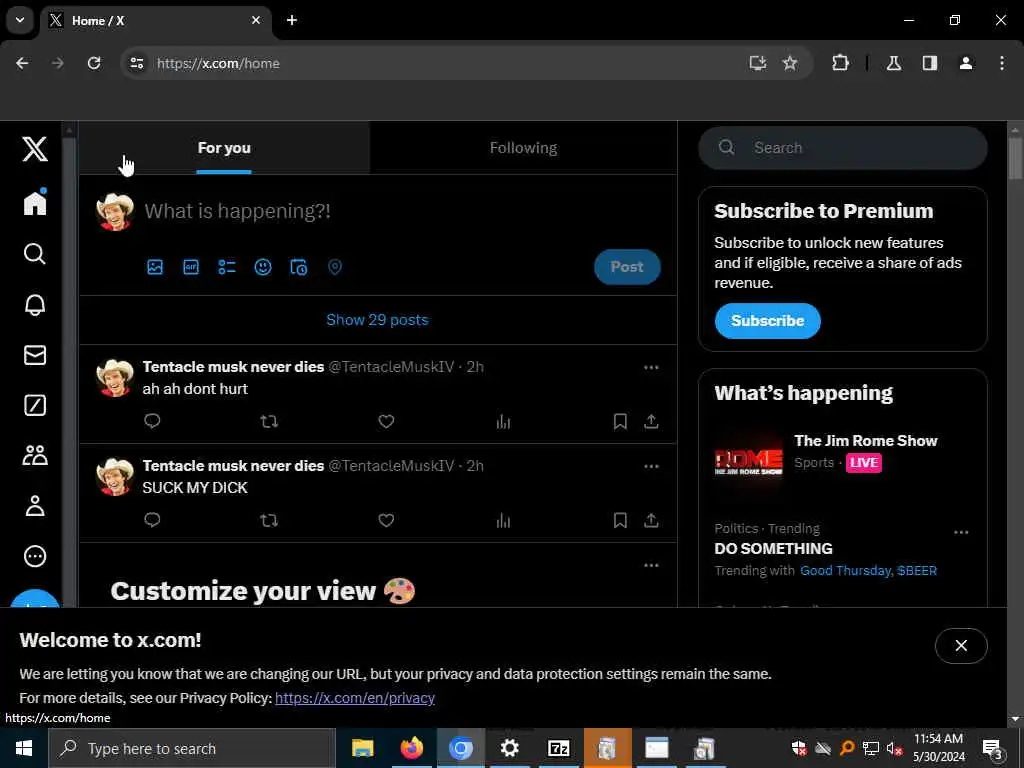Select the Home / X browser tab
1024x768 pixels.
pyautogui.click(x=155, y=20)
